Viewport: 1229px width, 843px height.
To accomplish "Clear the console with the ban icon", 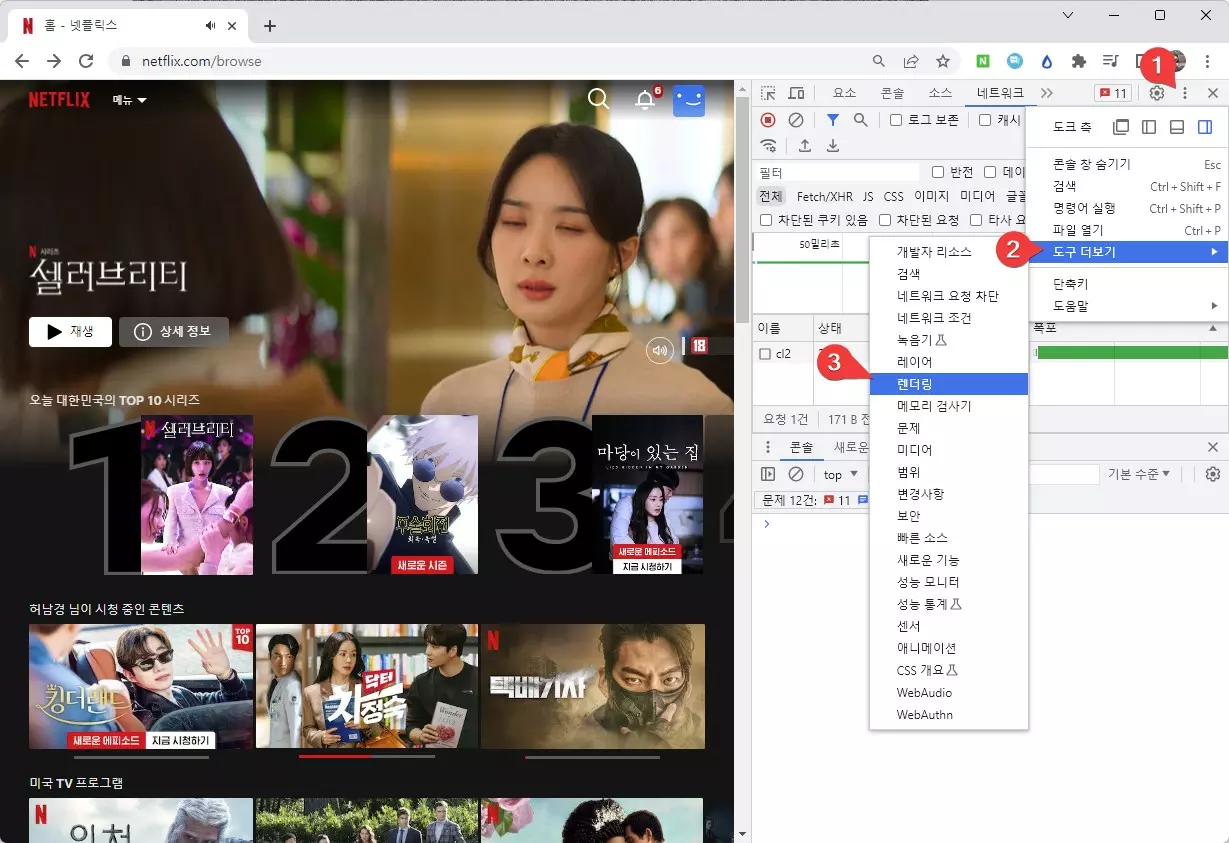I will coord(796,474).
